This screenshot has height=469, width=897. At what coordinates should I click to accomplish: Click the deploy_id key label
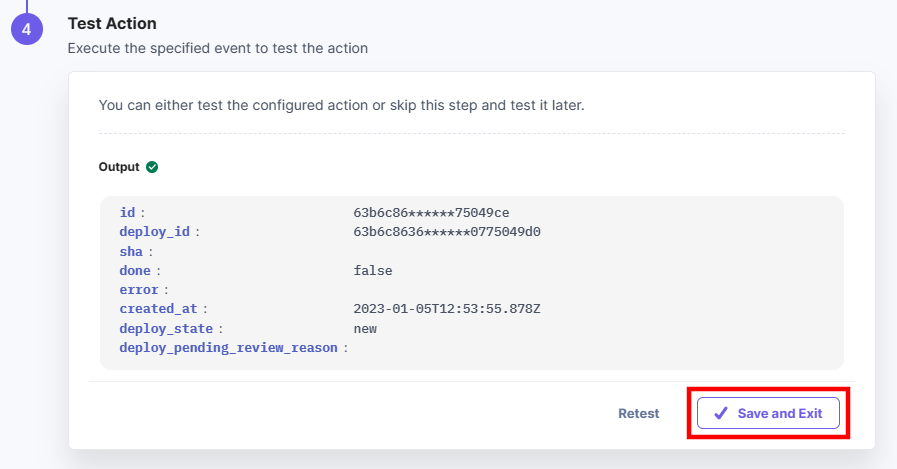pyautogui.click(x=154, y=232)
